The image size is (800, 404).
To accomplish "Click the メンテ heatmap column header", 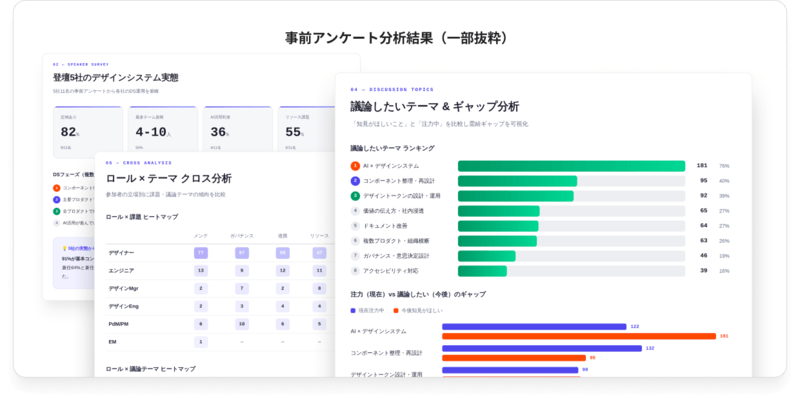I will coord(201,236).
